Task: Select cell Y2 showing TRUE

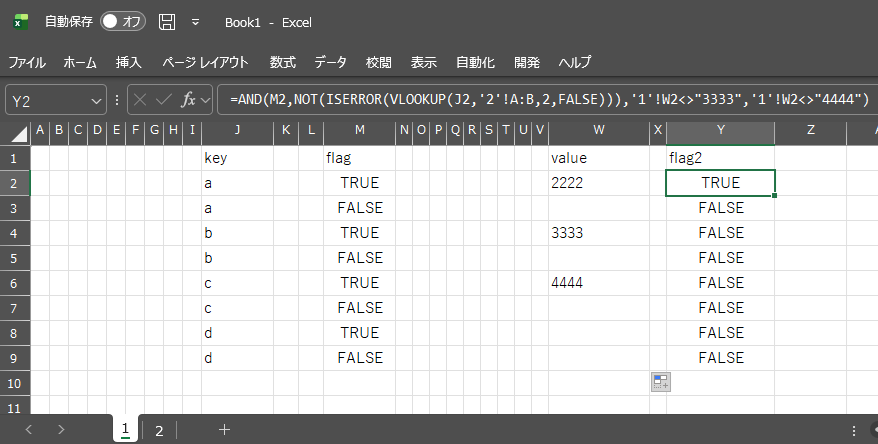Action: [721, 183]
